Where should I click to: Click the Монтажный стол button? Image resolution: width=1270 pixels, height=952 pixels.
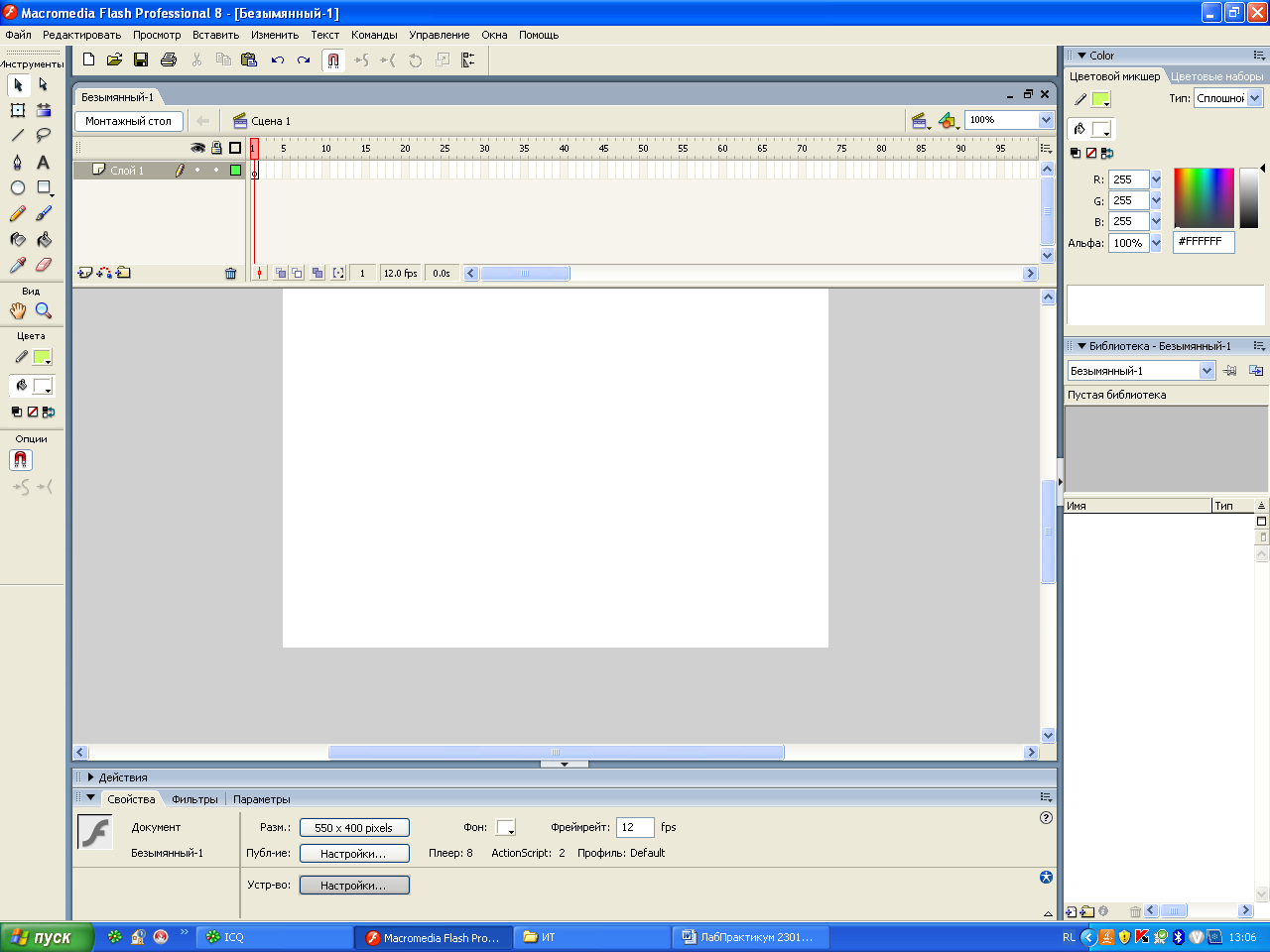click(128, 121)
